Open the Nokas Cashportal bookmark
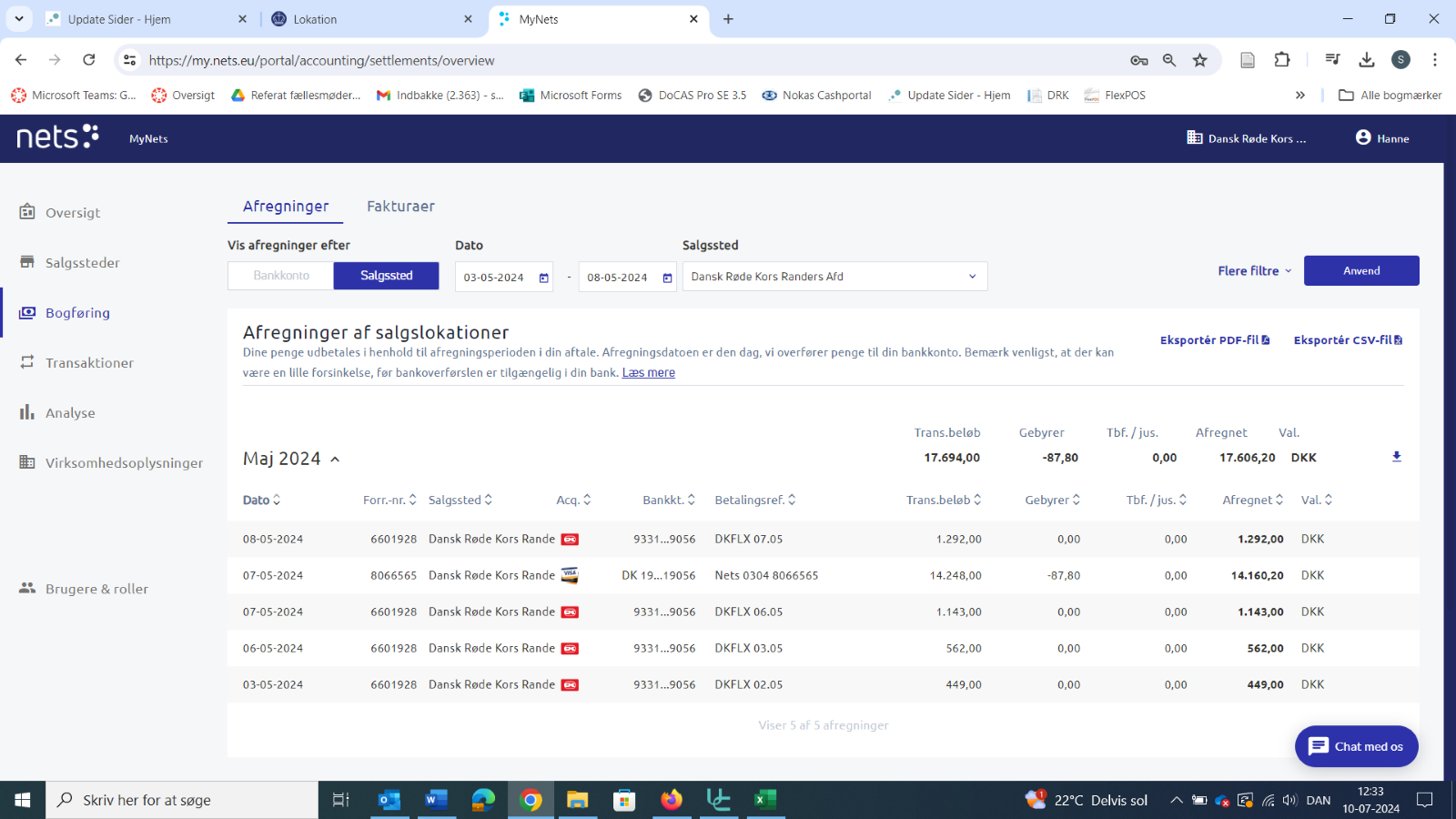Viewport: 1456px width, 819px height. (816, 95)
